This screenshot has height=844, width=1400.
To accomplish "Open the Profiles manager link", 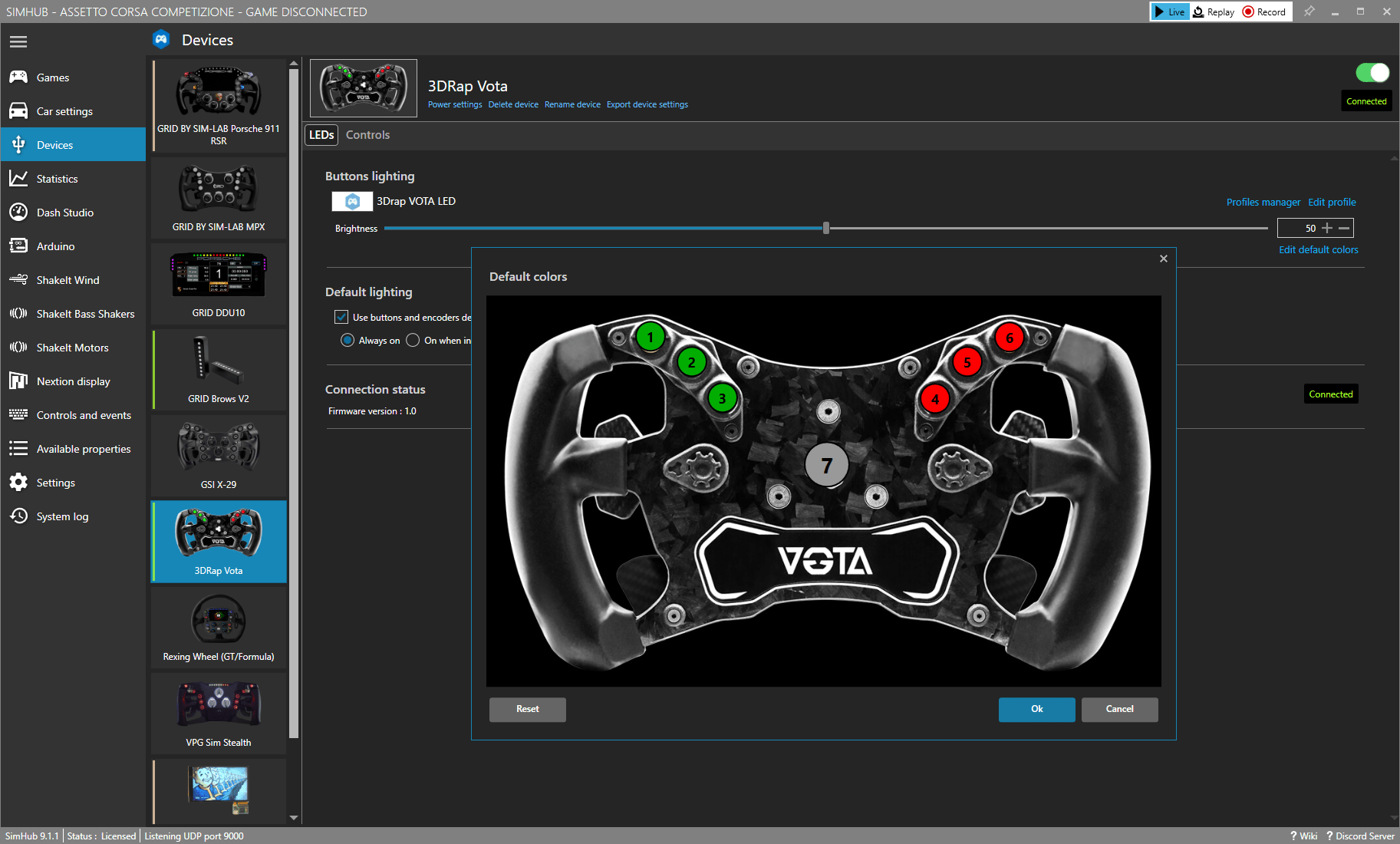I will [x=1263, y=203].
